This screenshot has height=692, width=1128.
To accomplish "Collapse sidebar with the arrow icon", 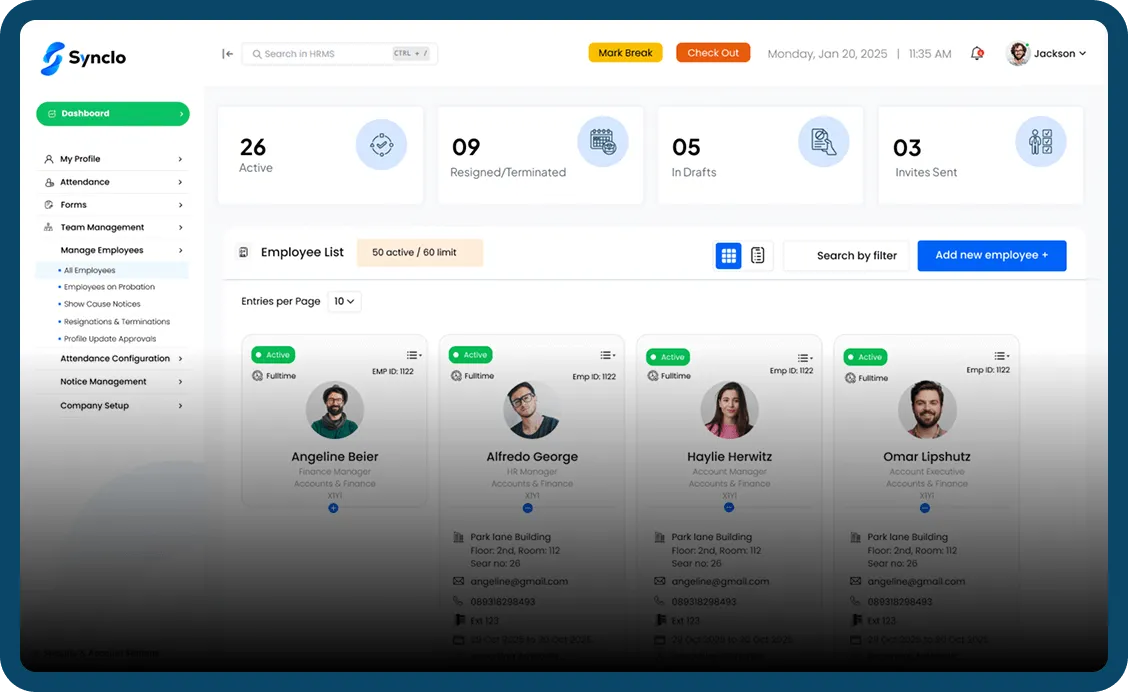I will pos(228,54).
